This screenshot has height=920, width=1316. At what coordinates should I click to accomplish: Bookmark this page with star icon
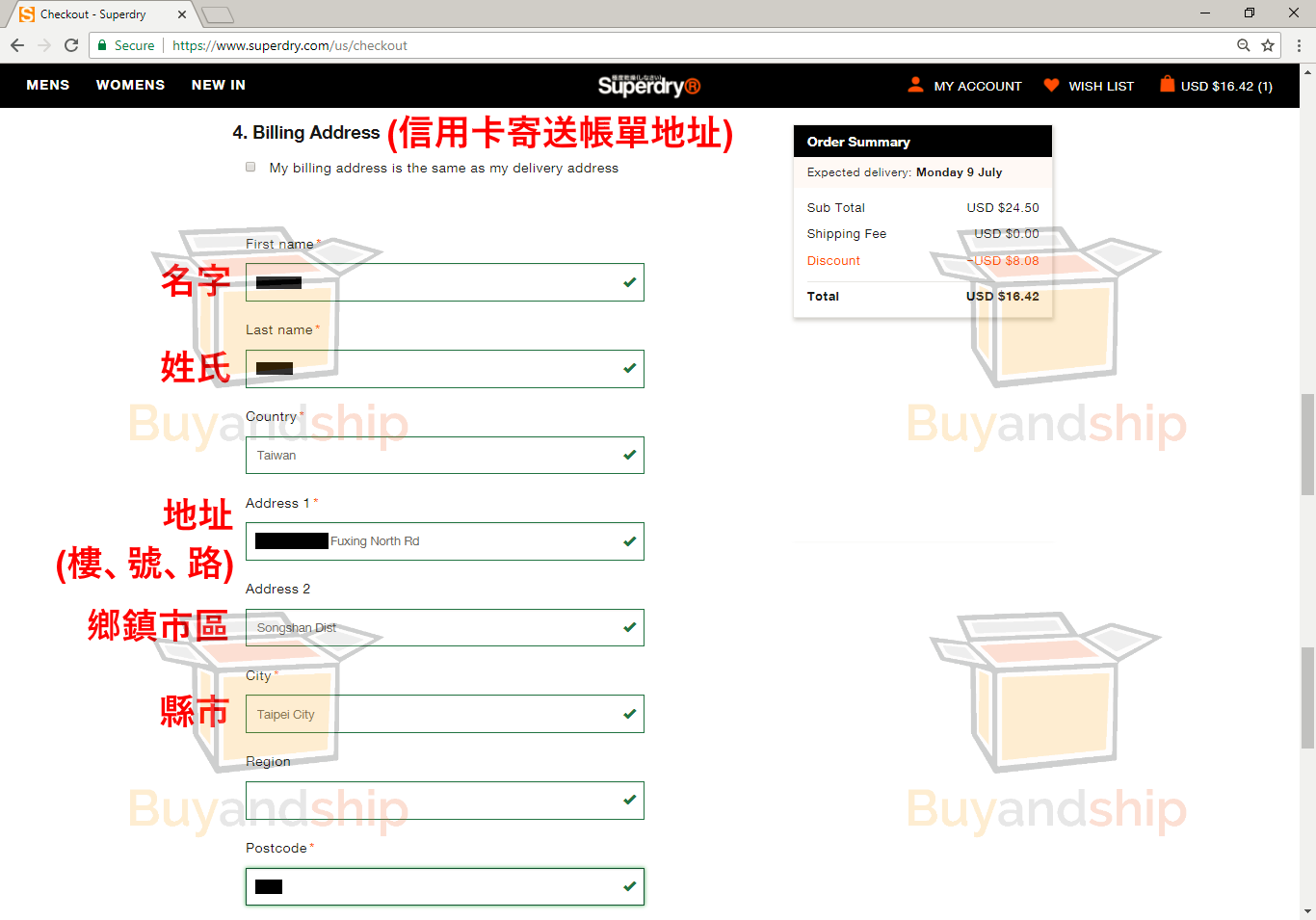coord(1268,45)
